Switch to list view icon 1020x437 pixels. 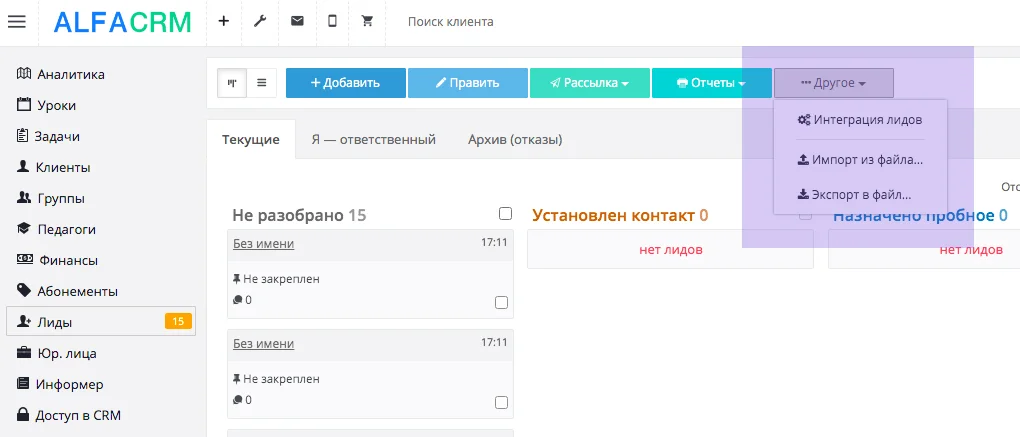[x=262, y=83]
